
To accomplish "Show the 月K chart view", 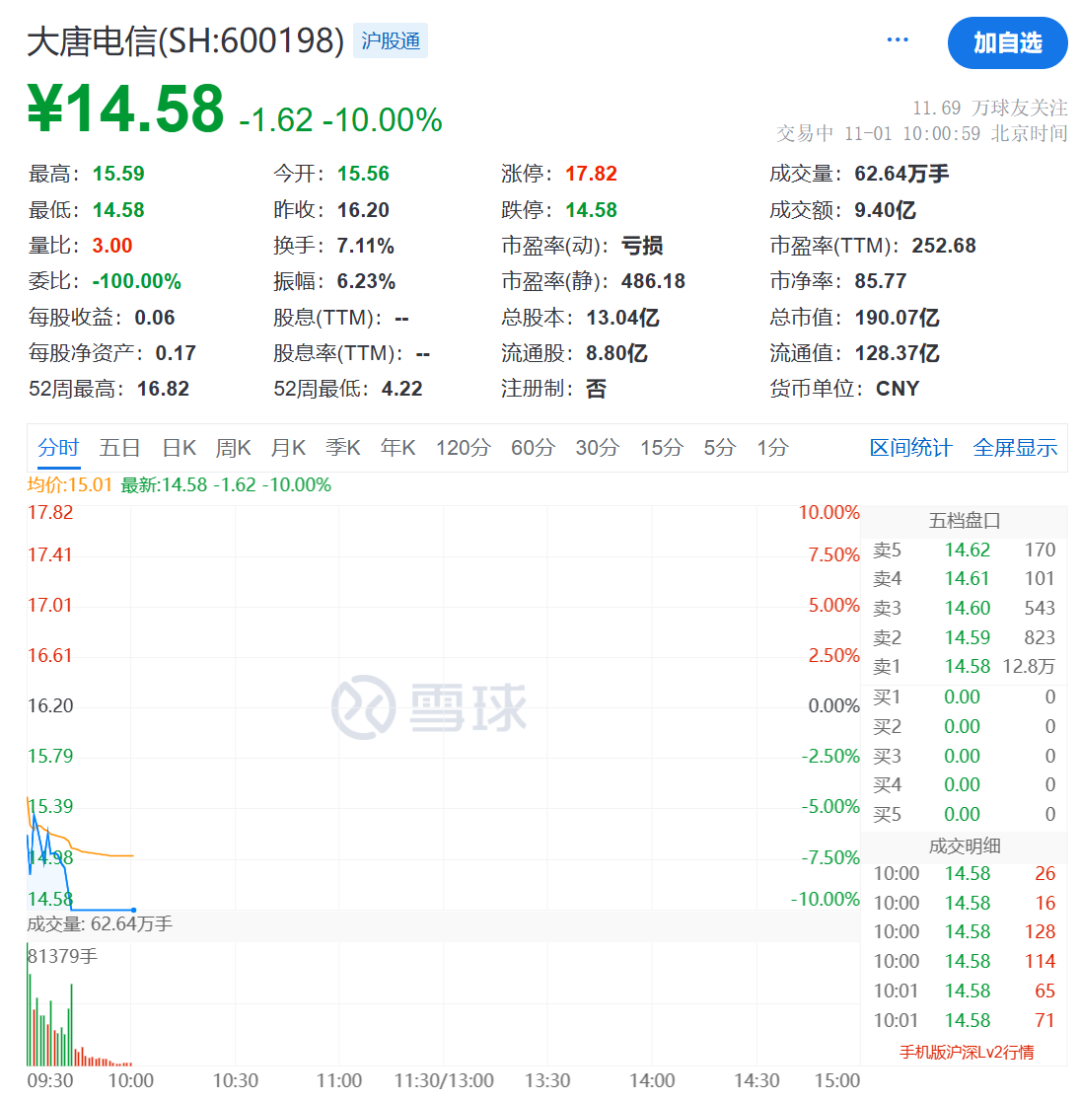I will [288, 447].
